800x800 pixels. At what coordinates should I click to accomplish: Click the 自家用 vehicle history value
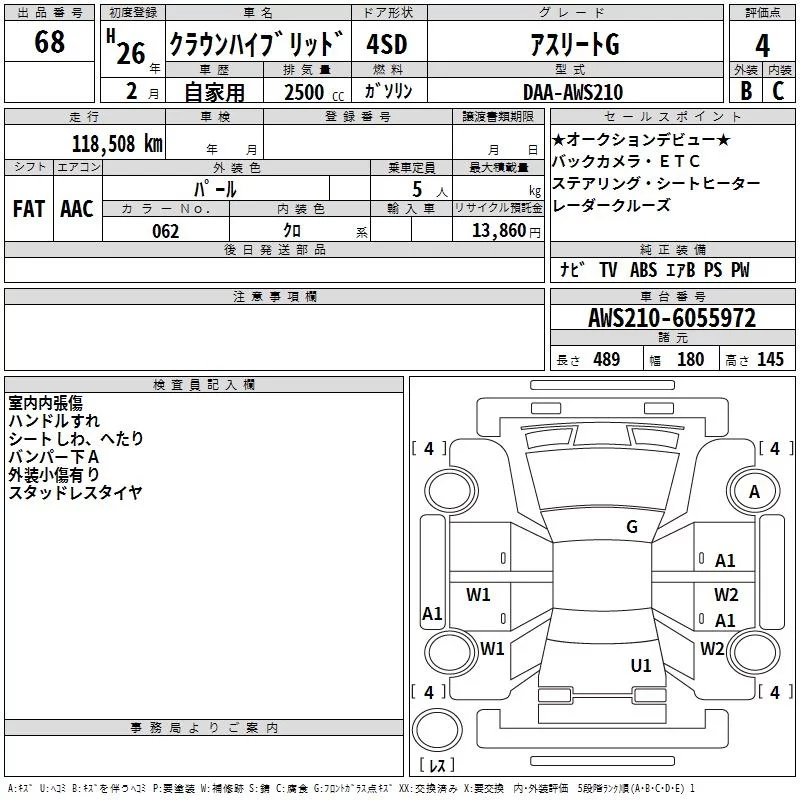(x=214, y=92)
